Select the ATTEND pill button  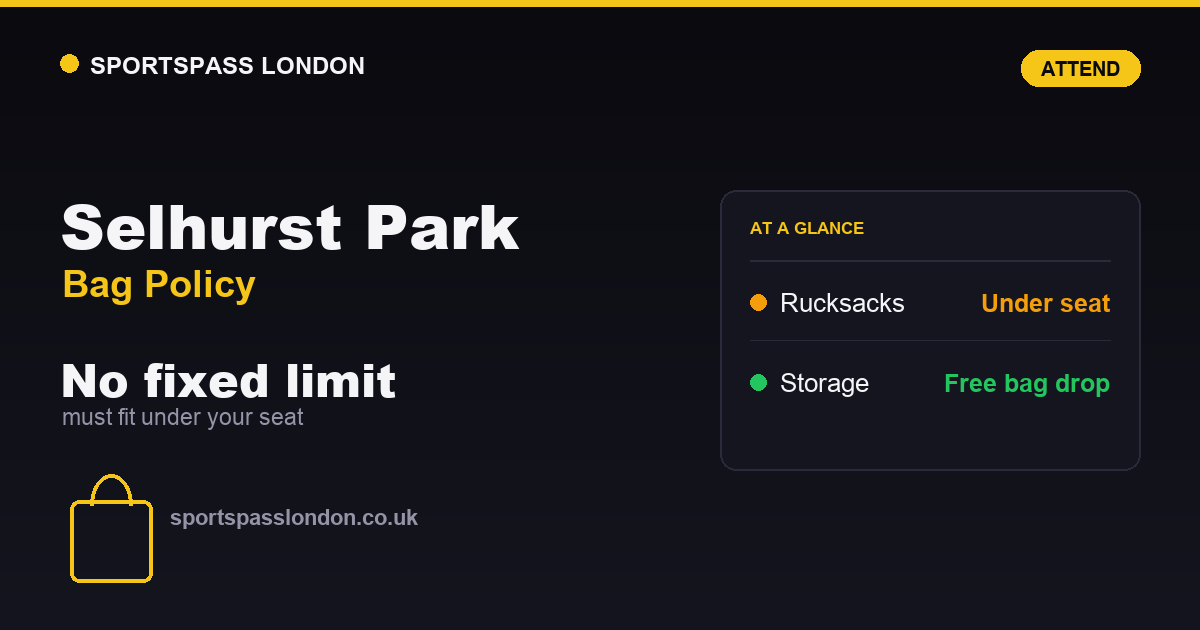pos(1080,69)
